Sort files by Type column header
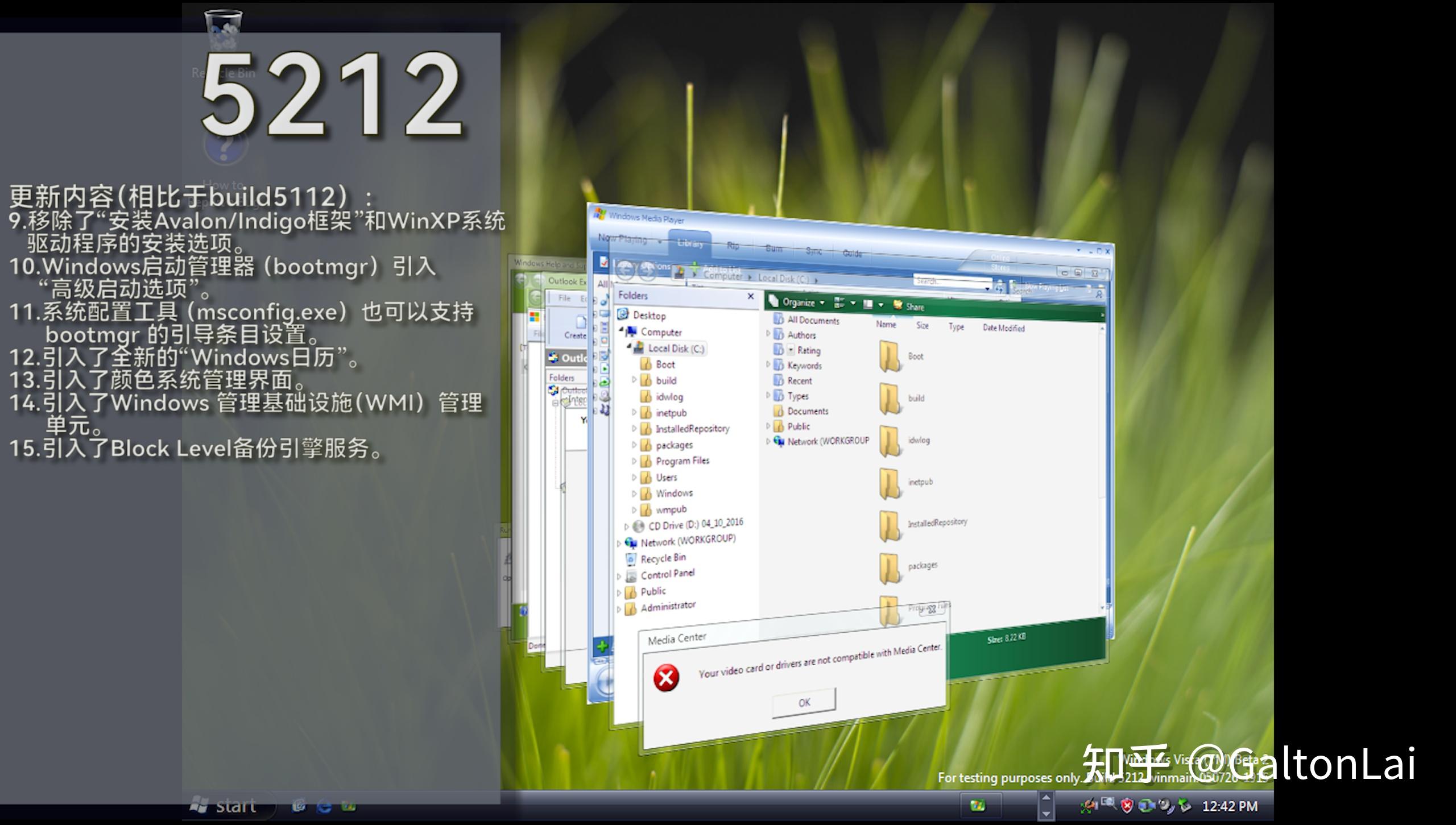 (x=956, y=327)
